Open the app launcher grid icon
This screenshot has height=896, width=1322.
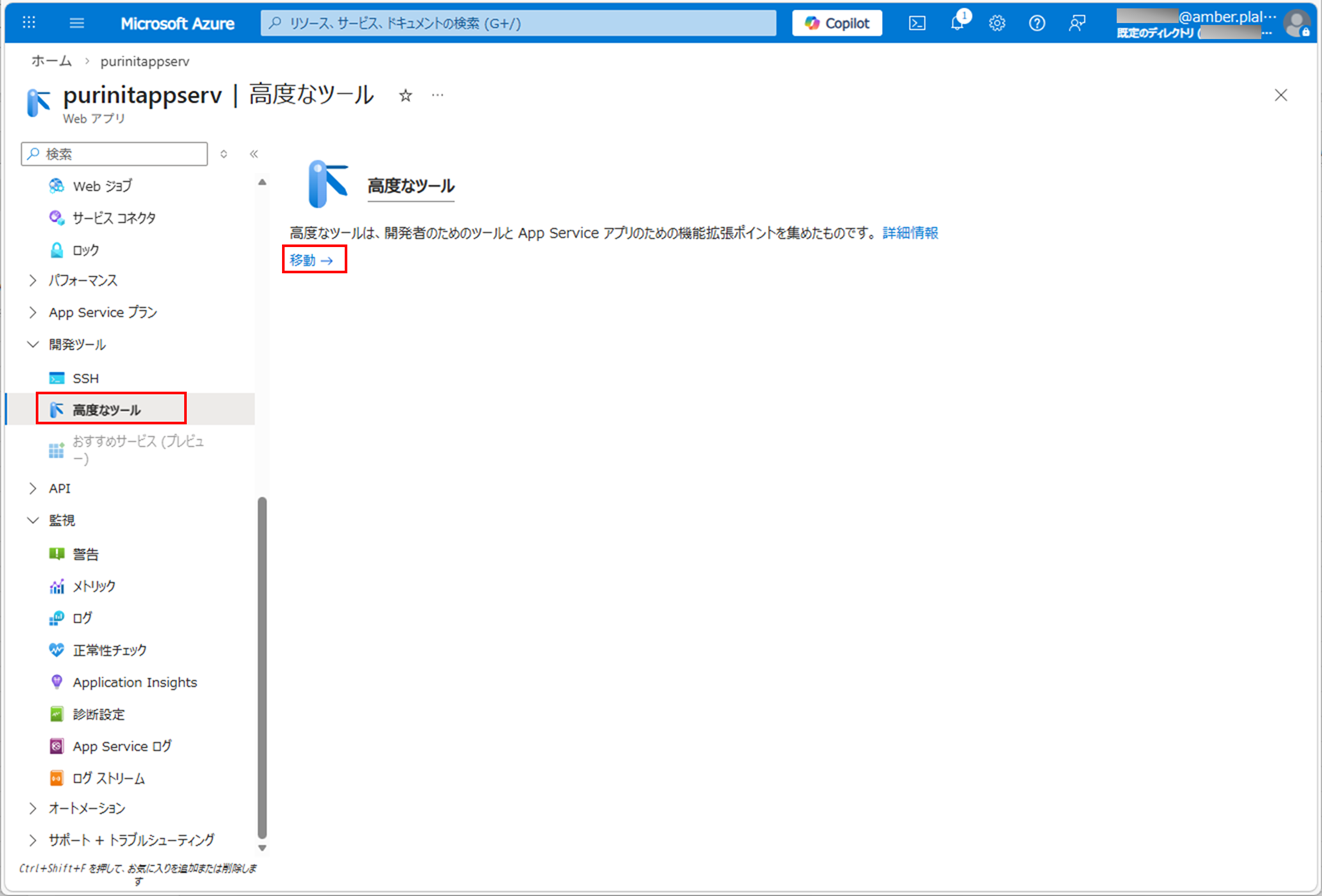pos(29,23)
